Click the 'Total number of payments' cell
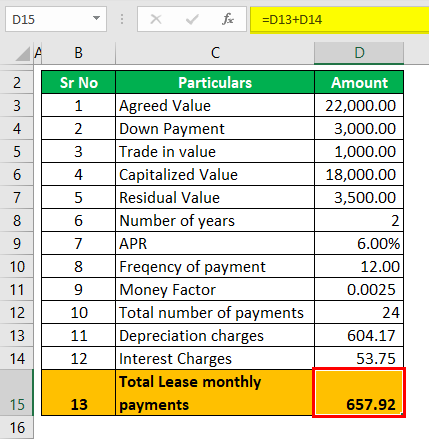This screenshot has width=429, height=439. [x=215, y=312]
